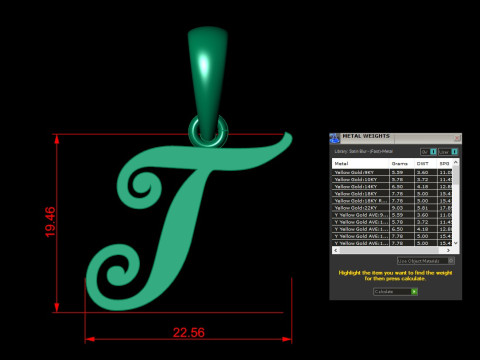Click the 9.03 grams cell

(x=402, y=208)
